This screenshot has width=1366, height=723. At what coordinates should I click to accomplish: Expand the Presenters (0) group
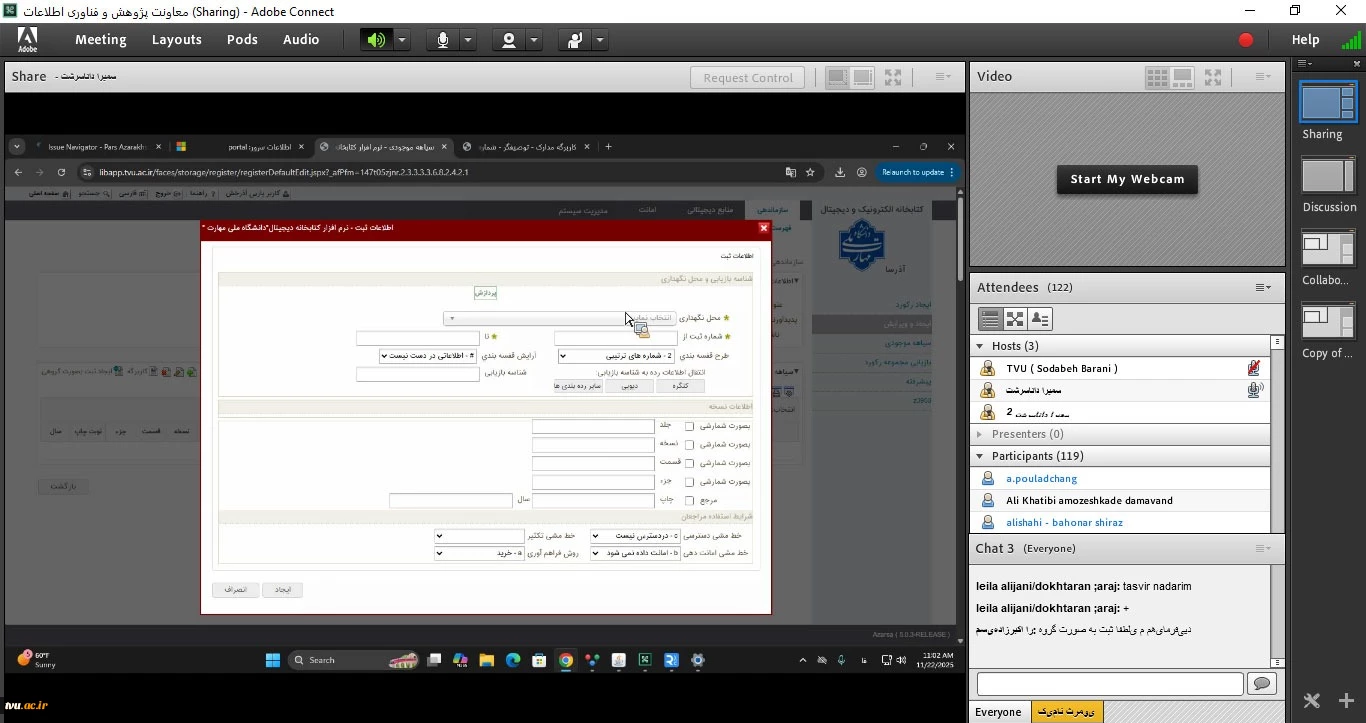tap(979, 434)
